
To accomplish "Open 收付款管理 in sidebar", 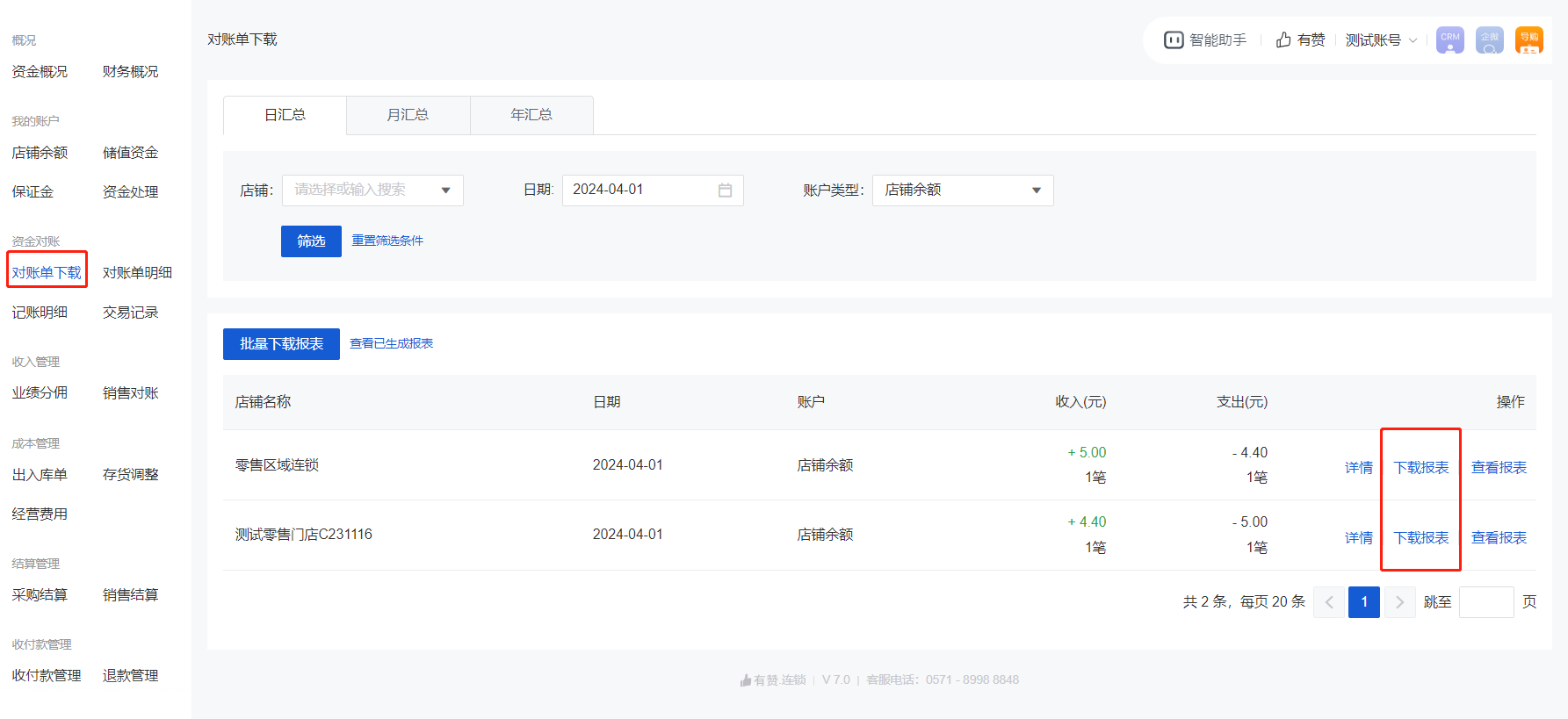I will [47, 676].
